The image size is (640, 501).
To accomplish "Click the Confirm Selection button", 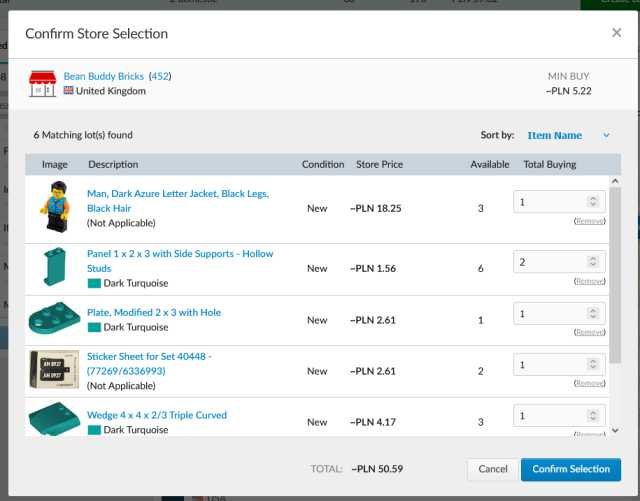I will pyautogui.click(x=570, y=469).
